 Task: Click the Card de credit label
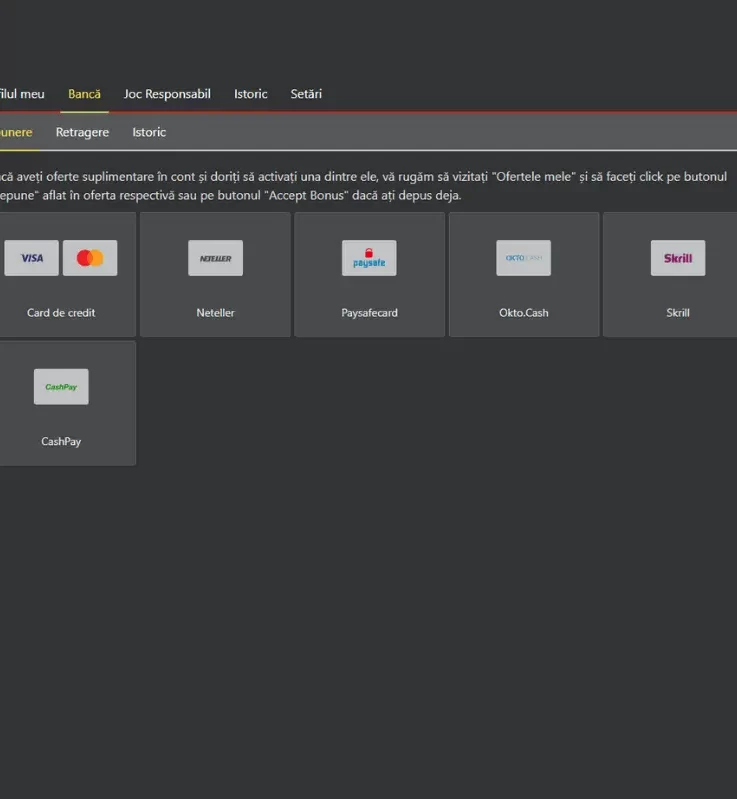[61, 313]
